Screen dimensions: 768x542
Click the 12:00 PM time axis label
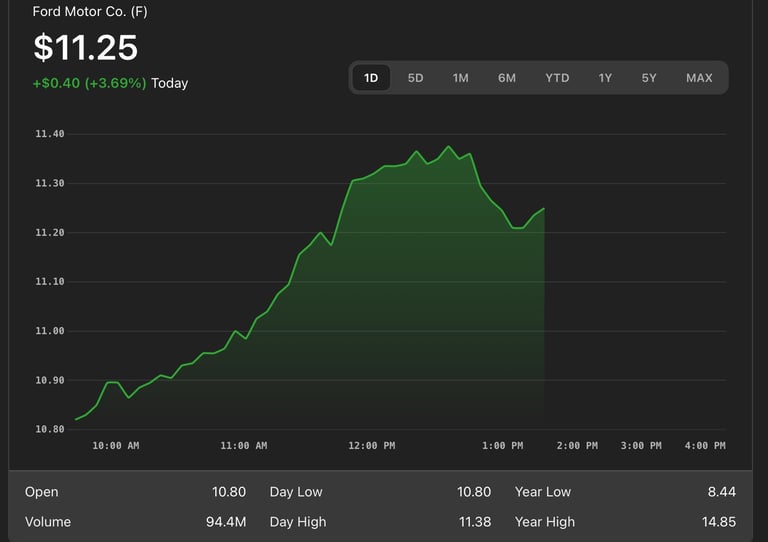point(372,446)
